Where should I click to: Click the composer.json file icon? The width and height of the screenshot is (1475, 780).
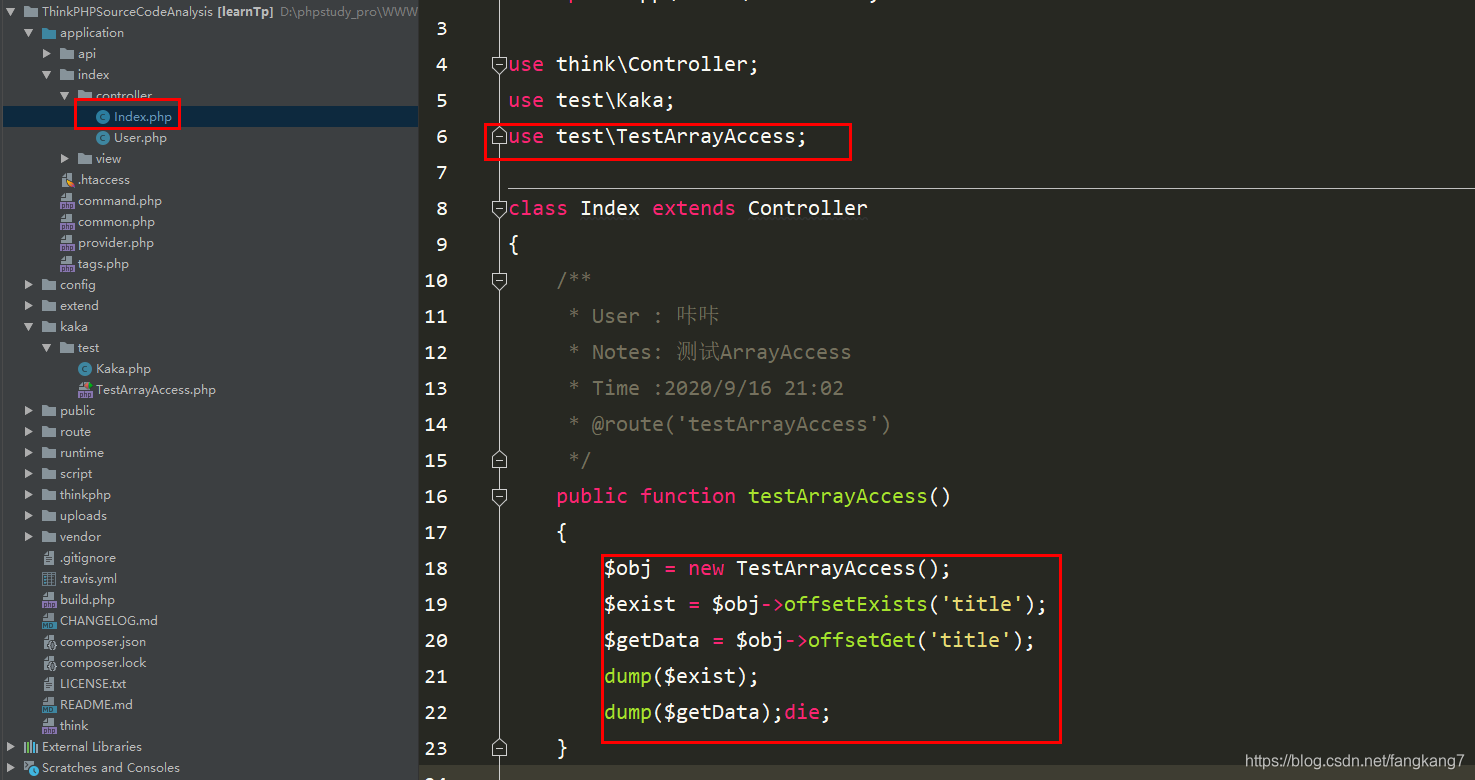(x=49, y=642)
